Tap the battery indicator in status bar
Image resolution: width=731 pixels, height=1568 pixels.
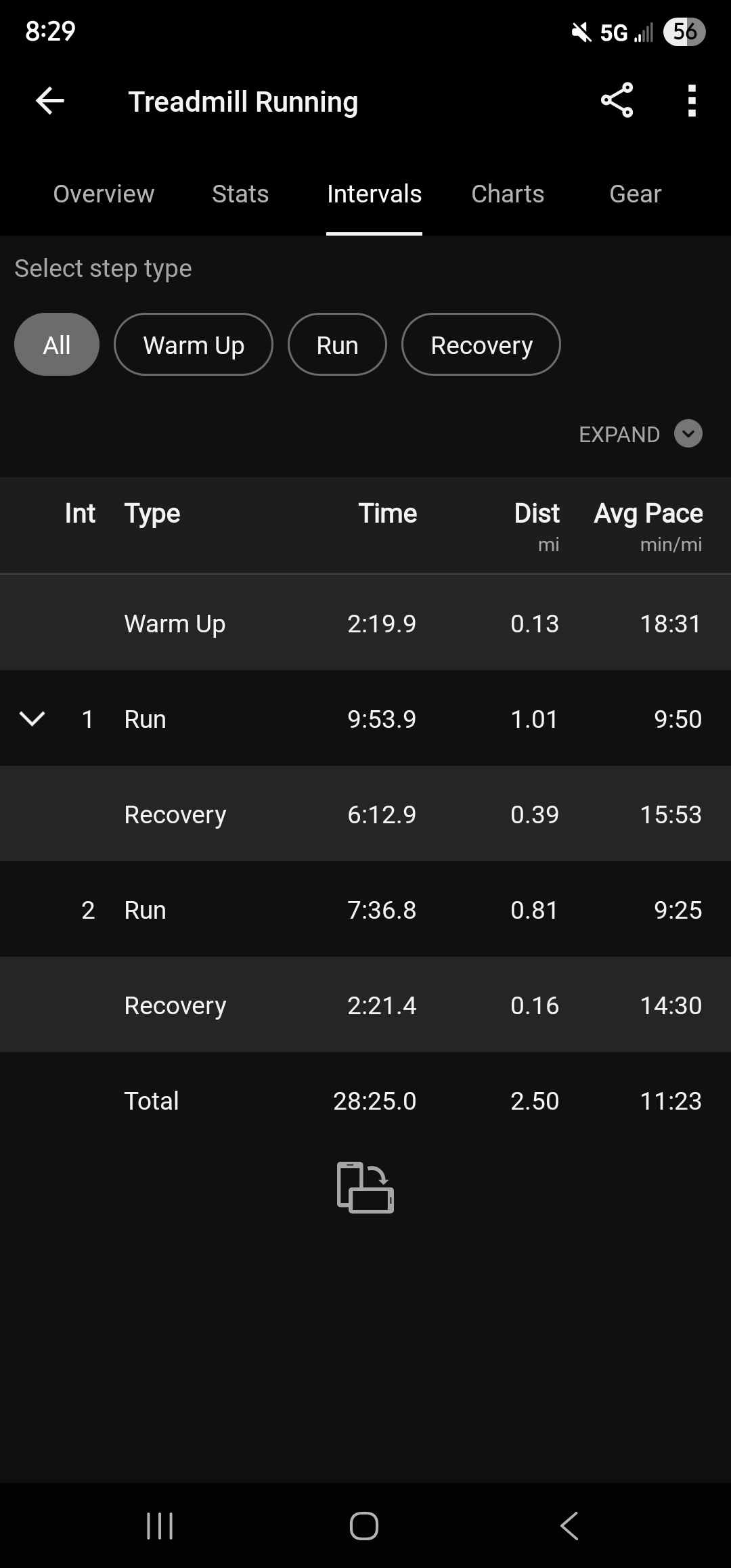pyautogui.click(x=684, y=32)
